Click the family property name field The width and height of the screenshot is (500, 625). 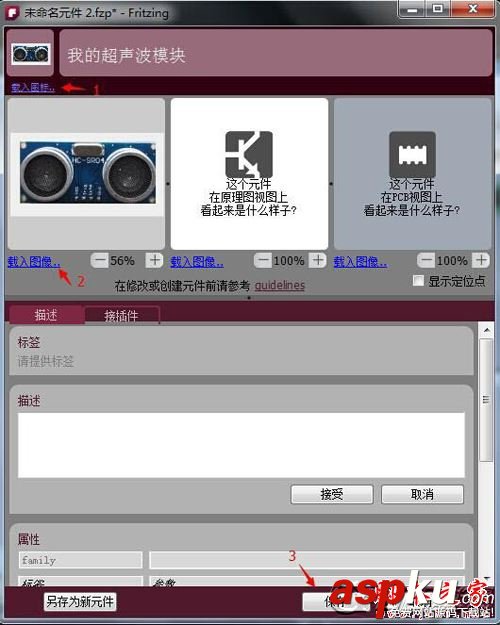coord(81,560)
